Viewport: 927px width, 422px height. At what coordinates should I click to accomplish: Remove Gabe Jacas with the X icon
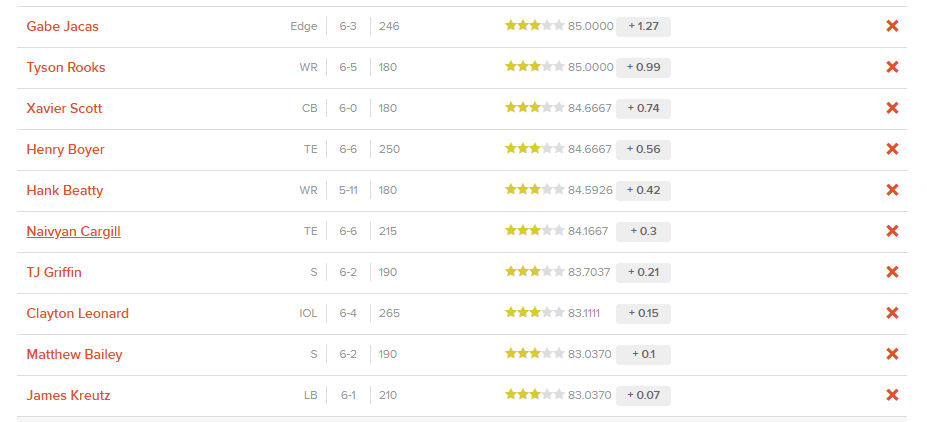pyautogui.click(x=892, y=26)
